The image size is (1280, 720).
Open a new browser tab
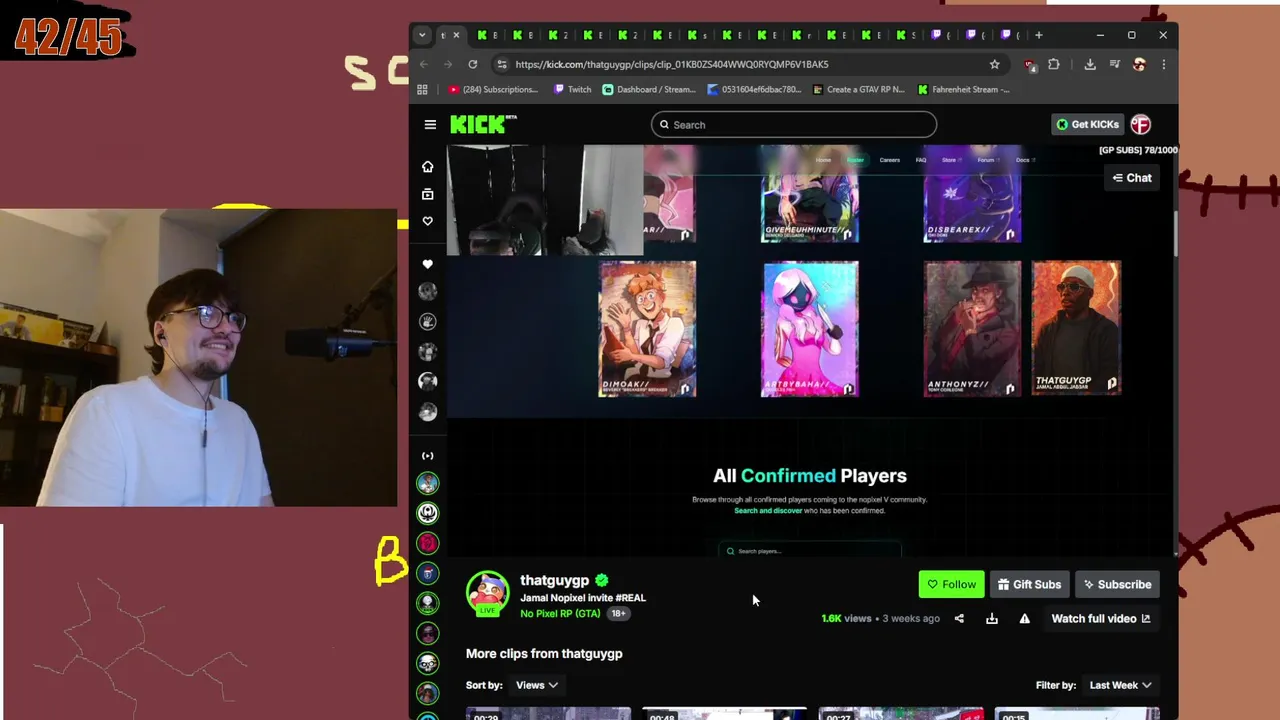[1039, 35]
